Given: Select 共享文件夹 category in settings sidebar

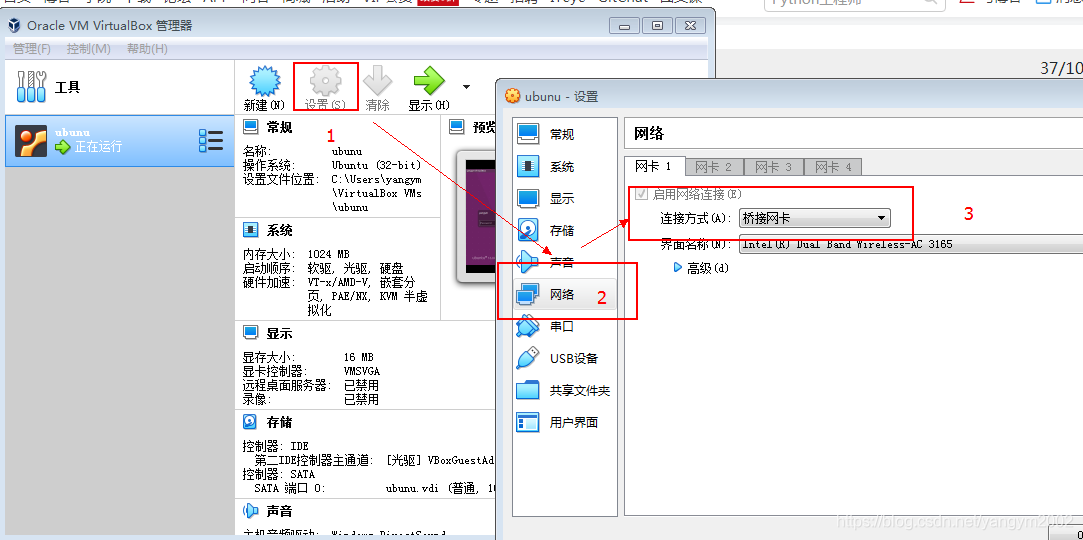Looking at the screenshot, I should (x=565, y=391).
